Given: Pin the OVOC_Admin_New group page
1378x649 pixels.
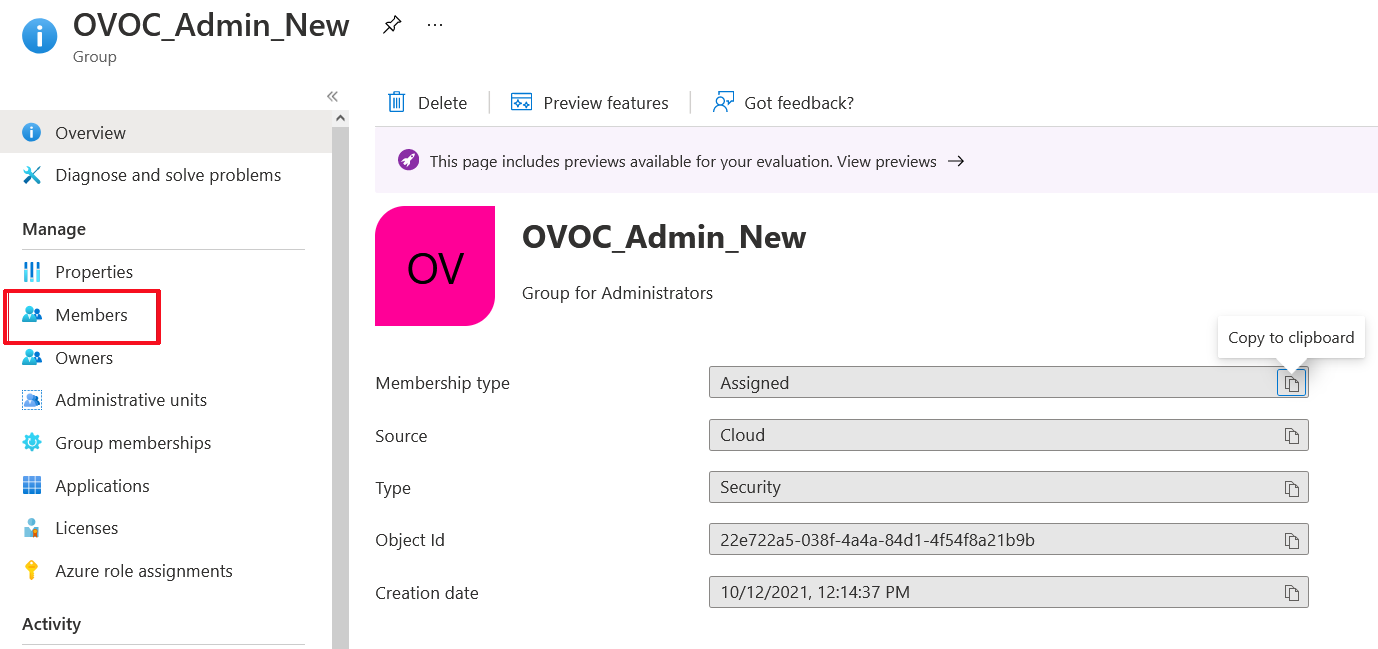Looking at the screenshot, I should [392, 26].
